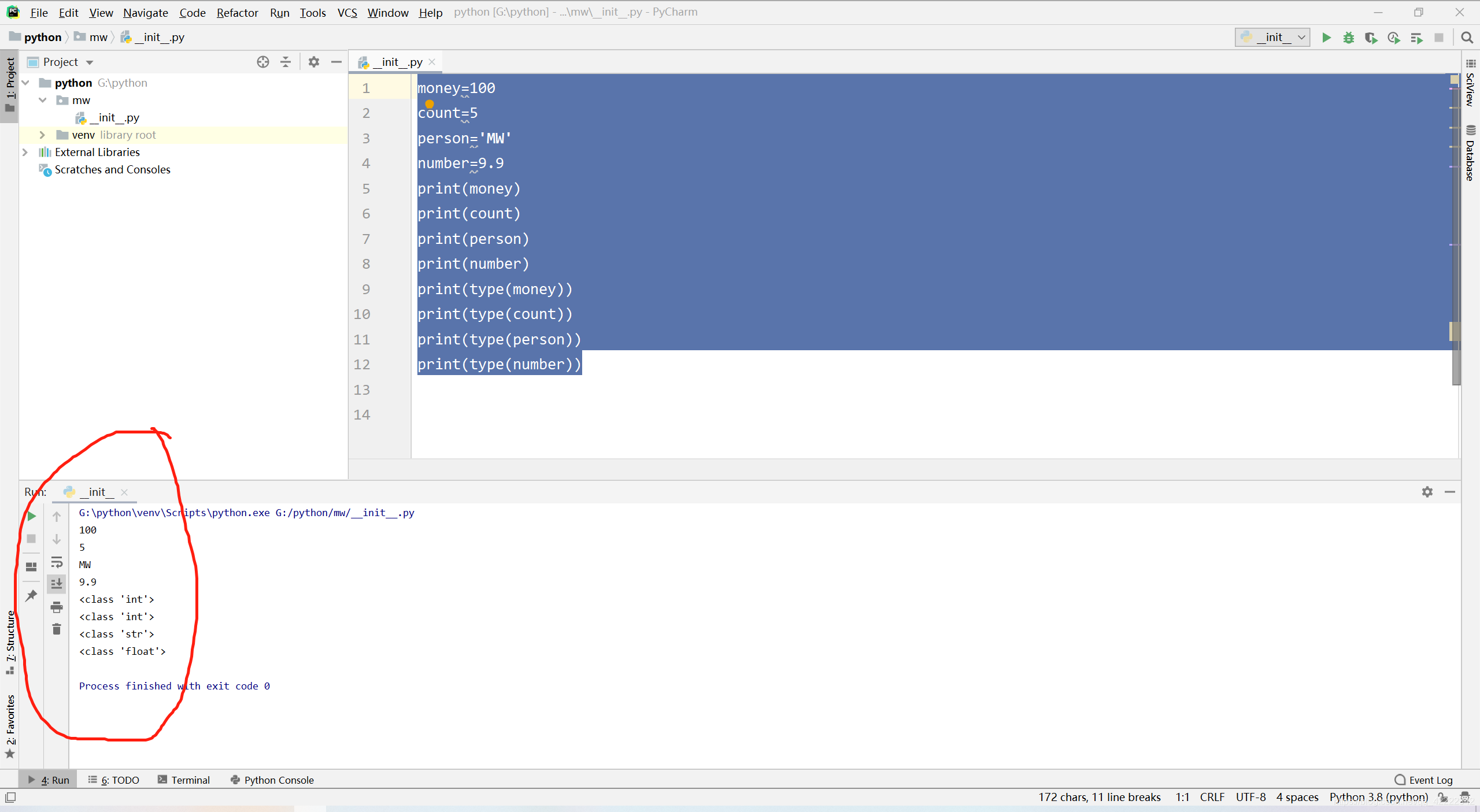The image size is (1480, 812).
Task: Run the __init__ configuration with green play button
Action: click(x=1326, y=38)
